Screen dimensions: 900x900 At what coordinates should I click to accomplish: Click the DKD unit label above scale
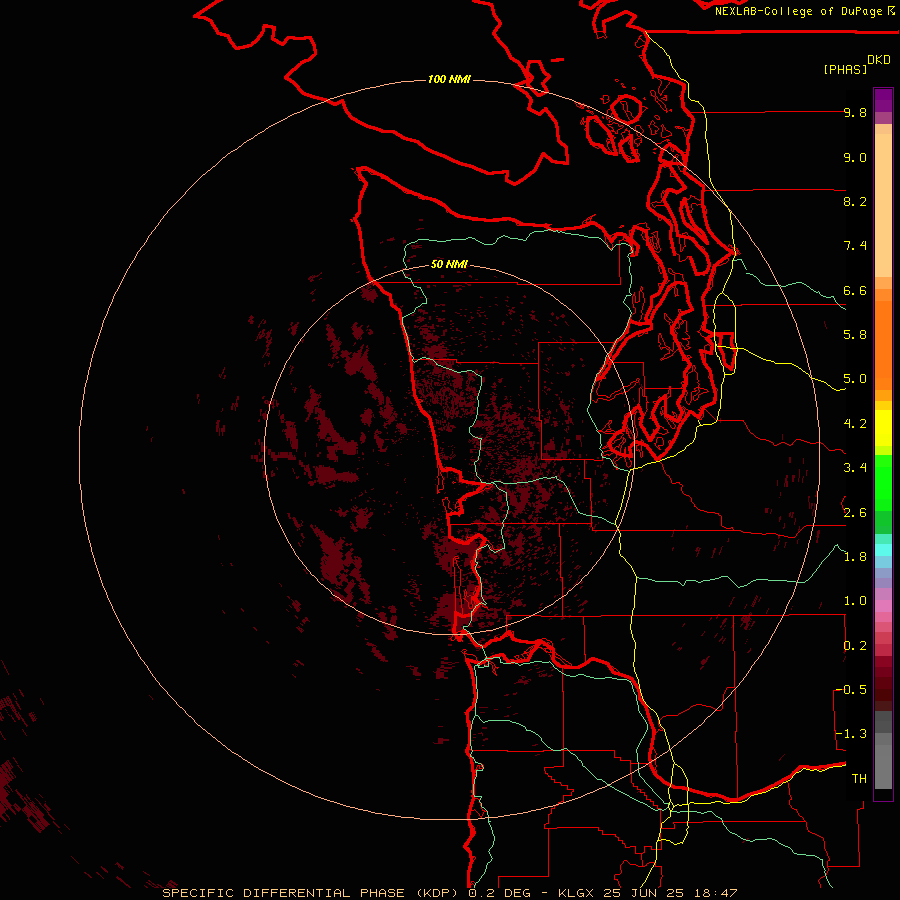click(x=879, y=60)
